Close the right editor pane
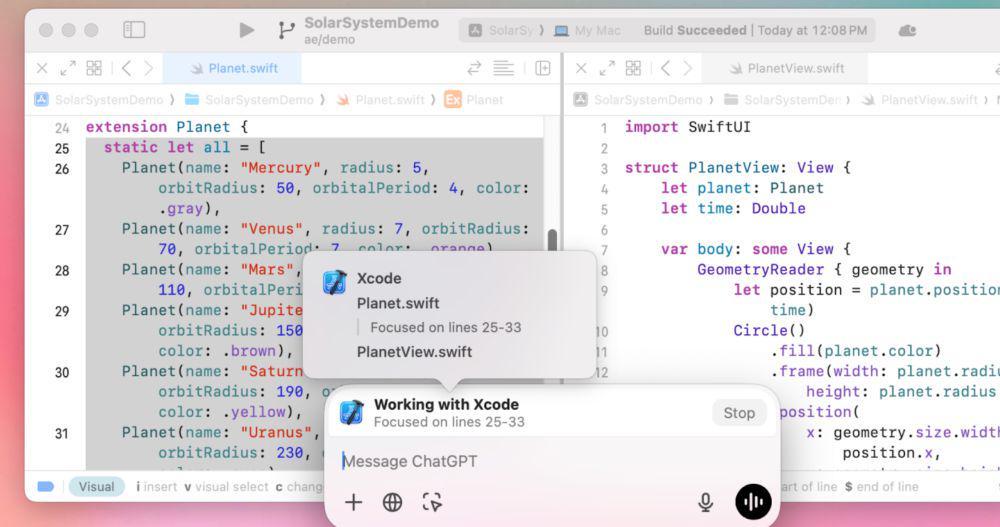The height and width of the screenshot is (527, 1000). coord(581,68)
